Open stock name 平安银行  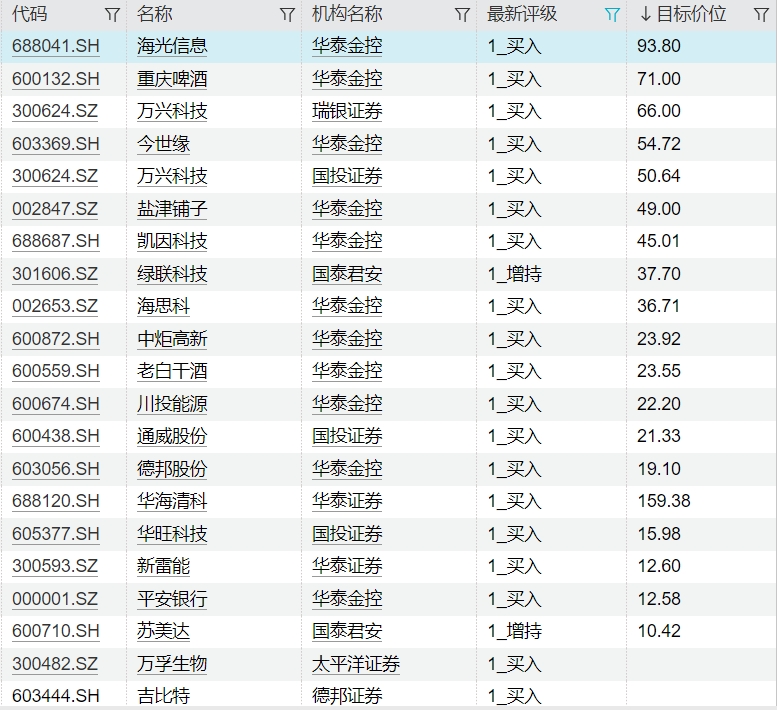(172, 599)
